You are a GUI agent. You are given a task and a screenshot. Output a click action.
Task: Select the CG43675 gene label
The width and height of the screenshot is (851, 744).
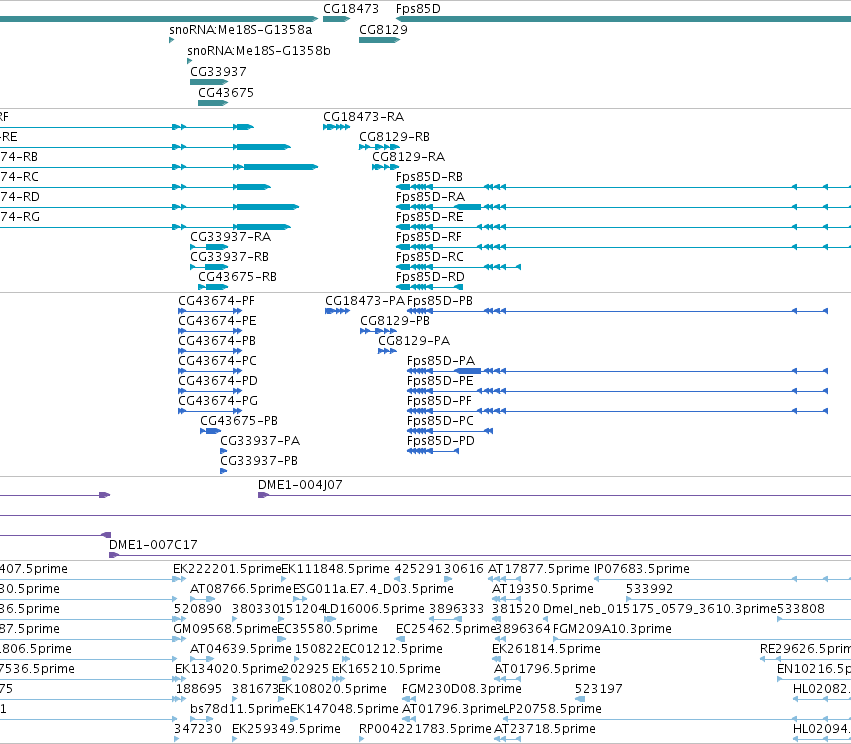tap(226, 93)
